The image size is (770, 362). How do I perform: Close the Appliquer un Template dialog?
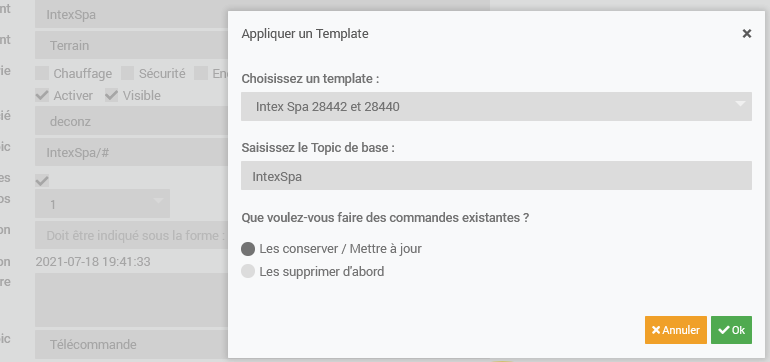[x=746, y=33]
